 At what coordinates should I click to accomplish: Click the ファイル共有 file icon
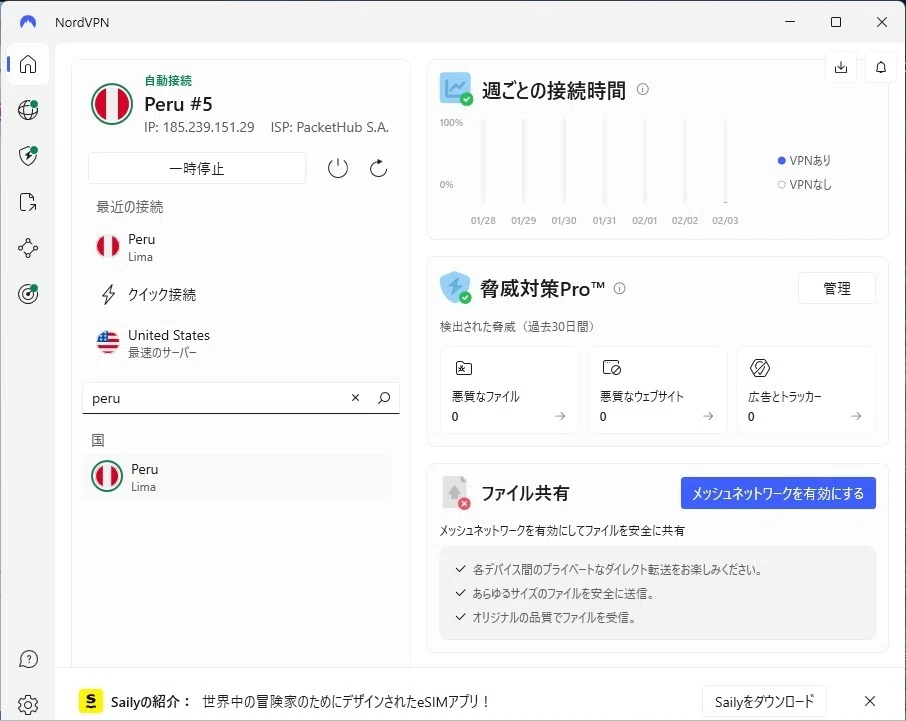click(x=455, y=492)
